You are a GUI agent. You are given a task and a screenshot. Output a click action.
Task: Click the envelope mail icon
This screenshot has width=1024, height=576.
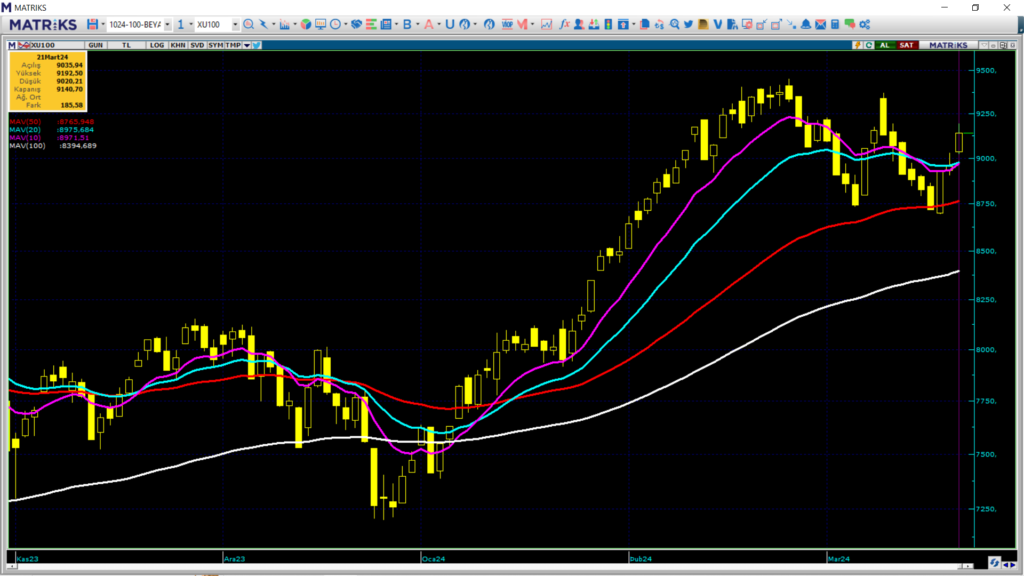[x=818, y=24]
